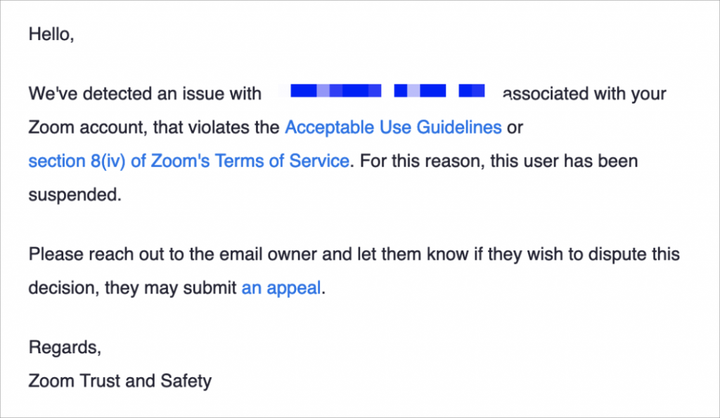The image size is (720, 418).
Task: Click the word "suspended."
Action: point(75,194)
